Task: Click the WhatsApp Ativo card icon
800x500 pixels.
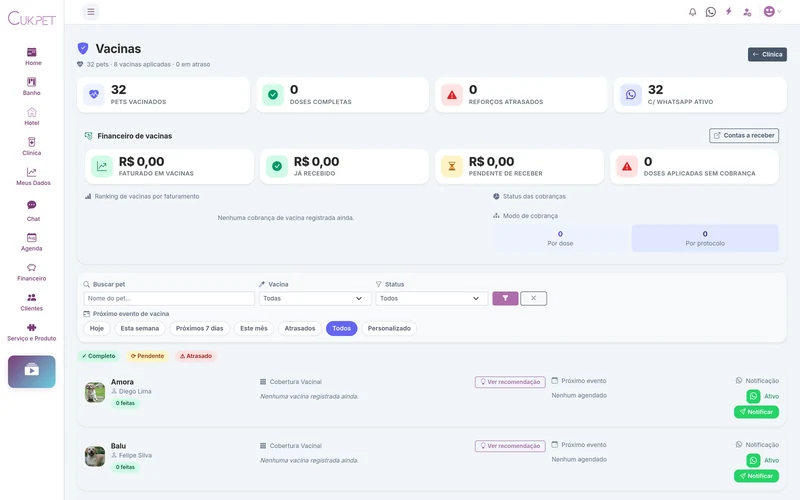Action: (x=631, y=94)
